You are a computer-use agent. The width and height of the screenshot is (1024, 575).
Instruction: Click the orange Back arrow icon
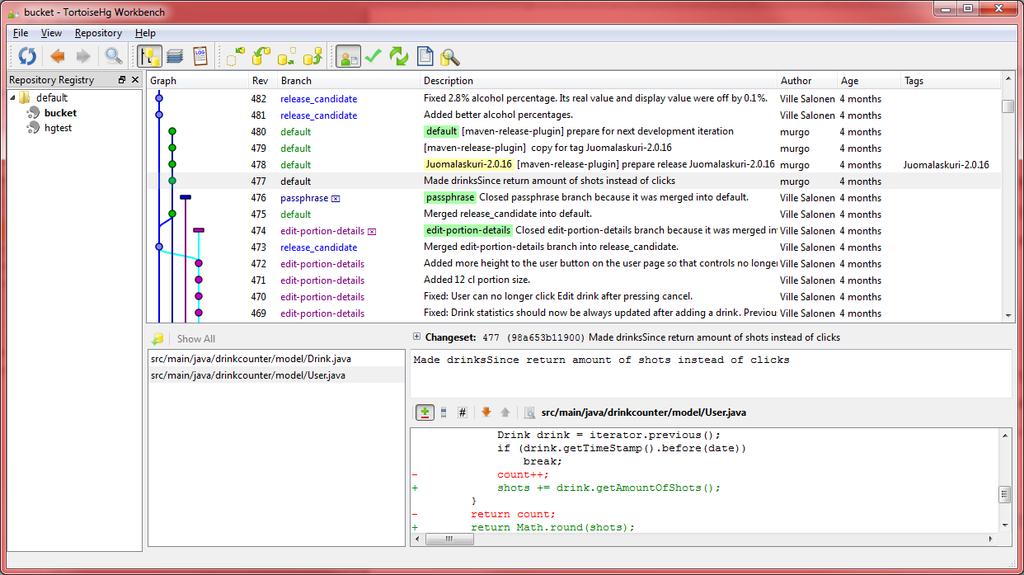(x=57, y=57)
